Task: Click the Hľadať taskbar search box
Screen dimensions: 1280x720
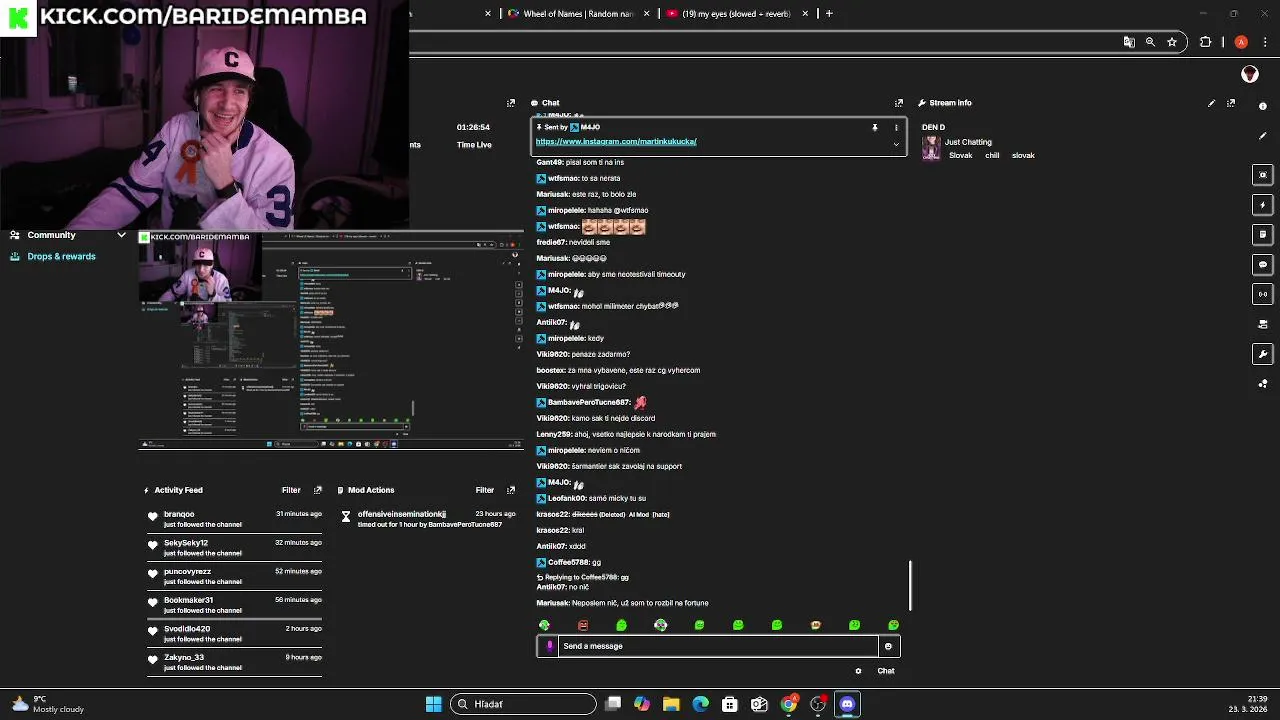Action: pos(523,704)
